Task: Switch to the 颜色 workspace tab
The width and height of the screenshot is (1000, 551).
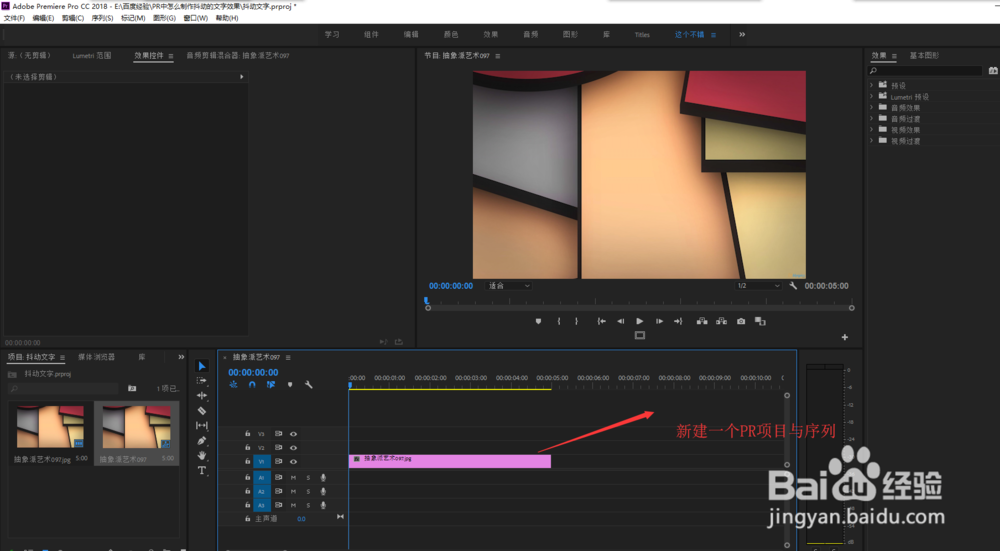Action: tap(451, 34)
